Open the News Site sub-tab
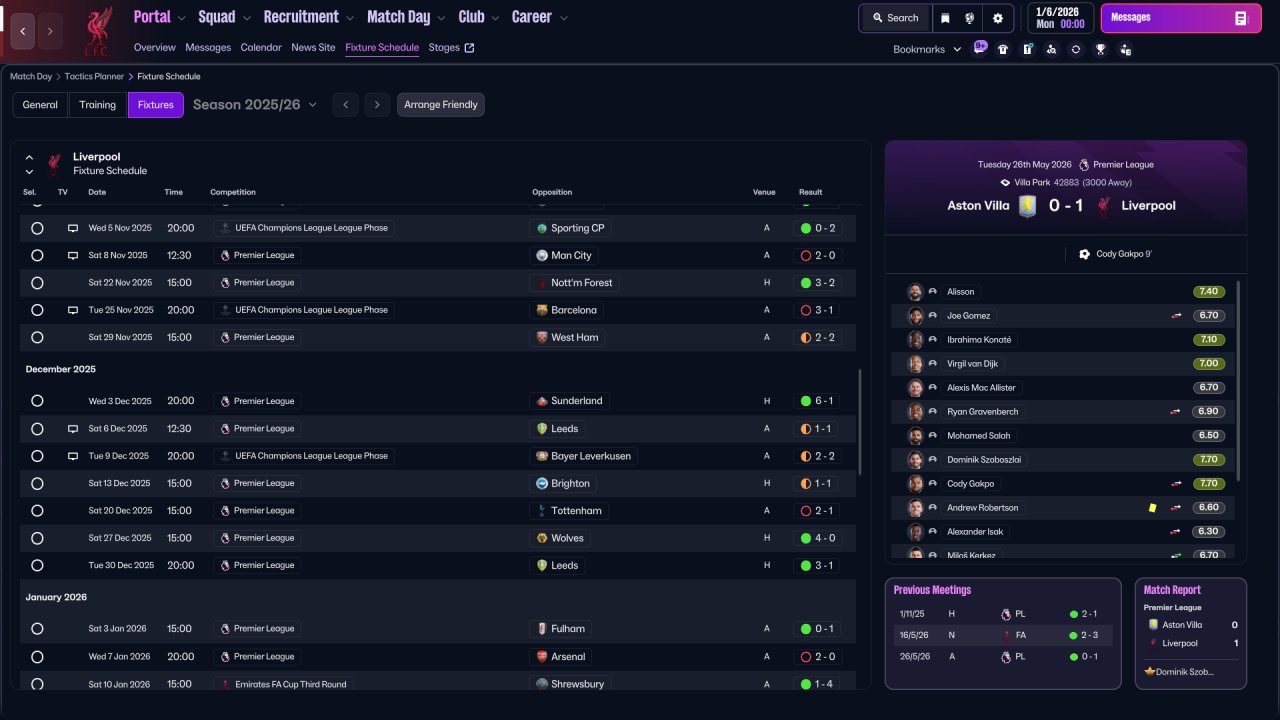The height and width of the screenshot is (720, 1280). click(313, 47)
